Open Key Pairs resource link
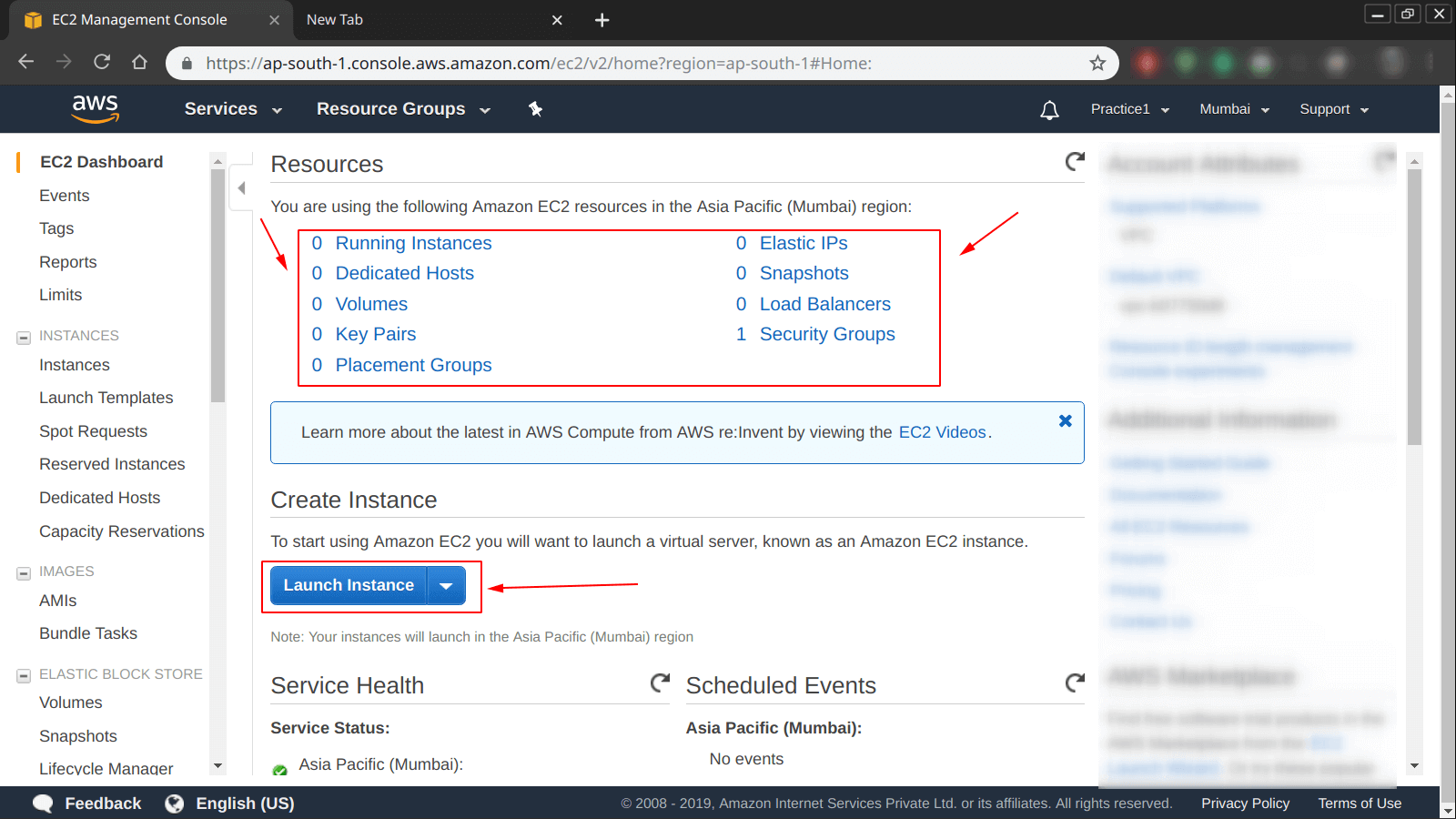 click(376, 334)
